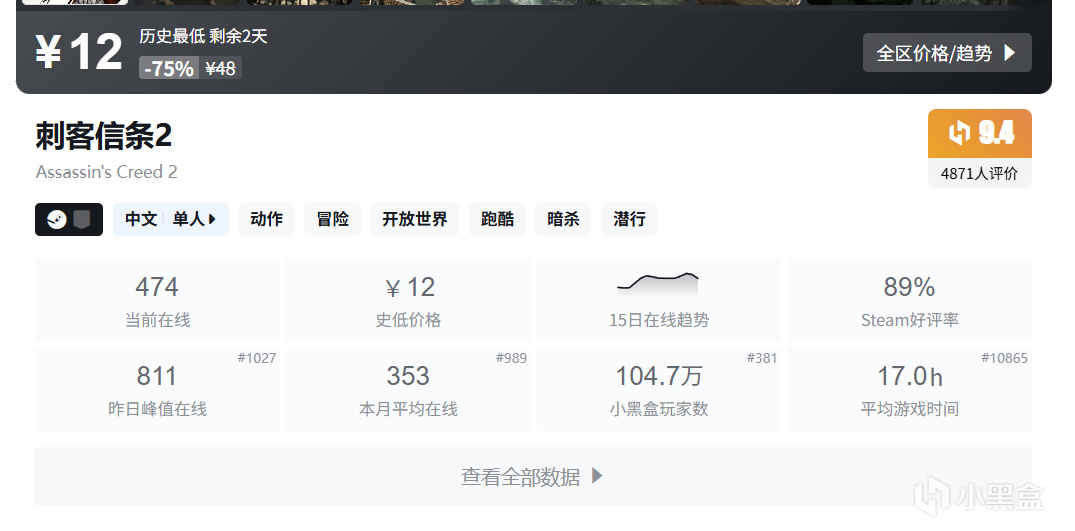This screenshot has height=531, width=1075.
Task: Click the 104.7万 小黑盒玩家数 stat card
Action: 659,389
